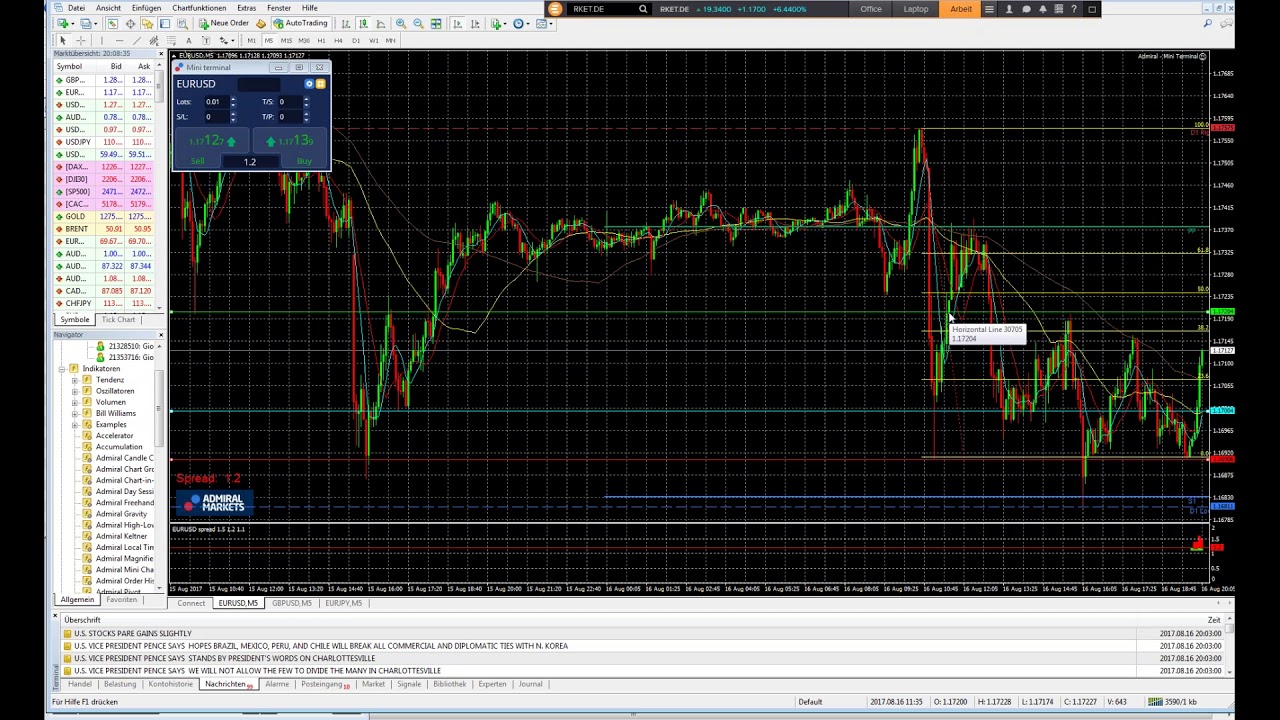This screenshot has height=720, width=1280.
Task: Open the Tick Chart tab
Action: pyautogui.click(x=118, y=319)
